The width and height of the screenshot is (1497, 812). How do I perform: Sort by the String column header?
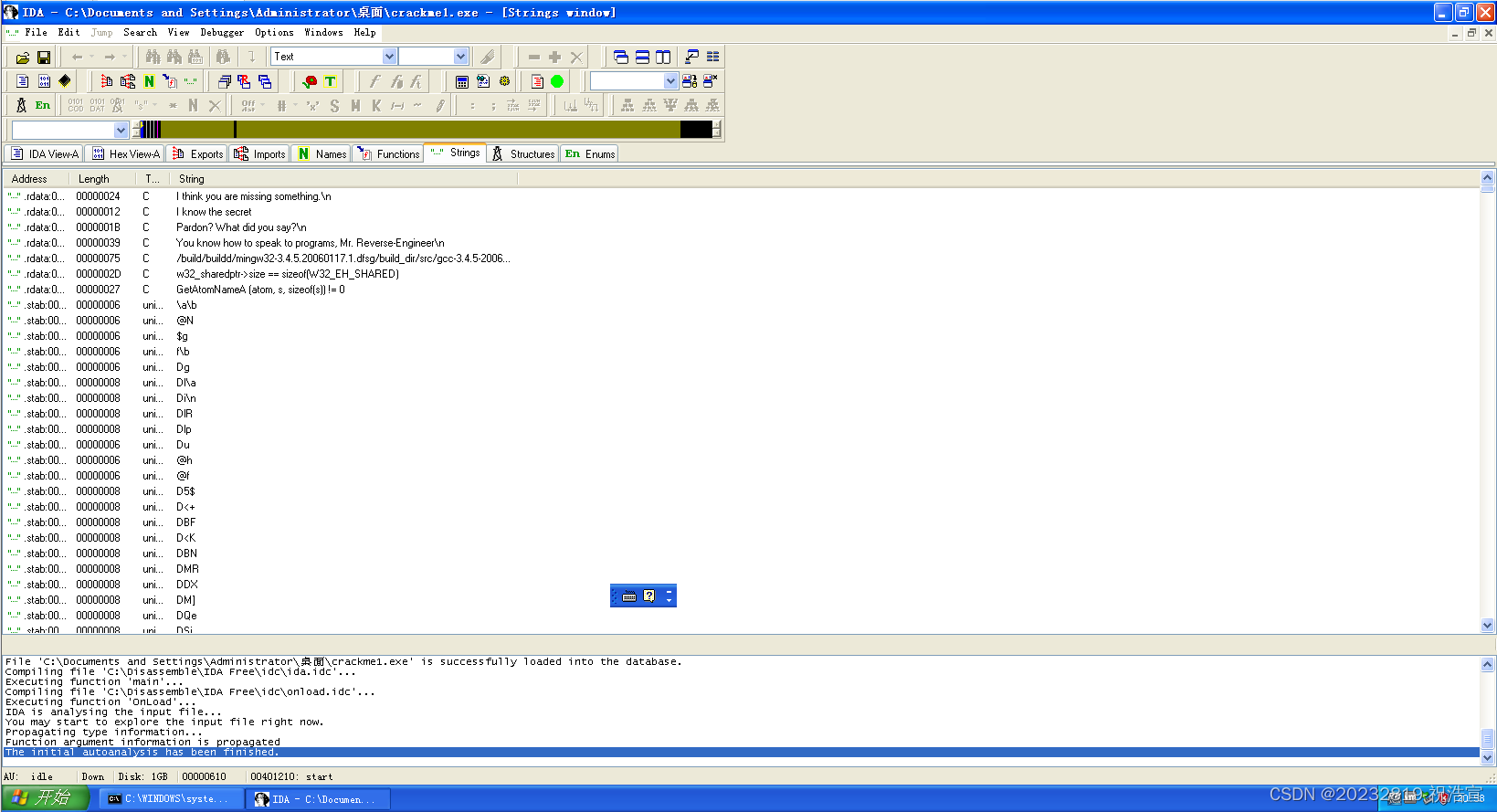coord(343,179)
